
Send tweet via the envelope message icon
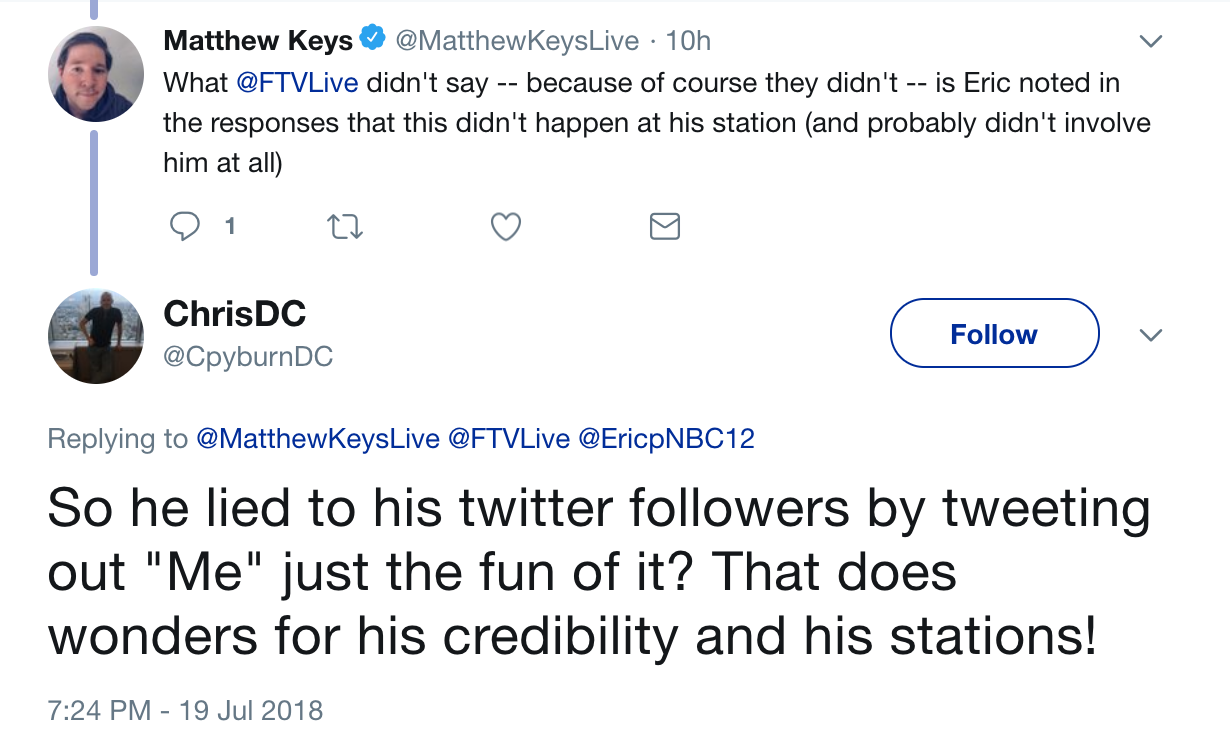click(665, 227)
